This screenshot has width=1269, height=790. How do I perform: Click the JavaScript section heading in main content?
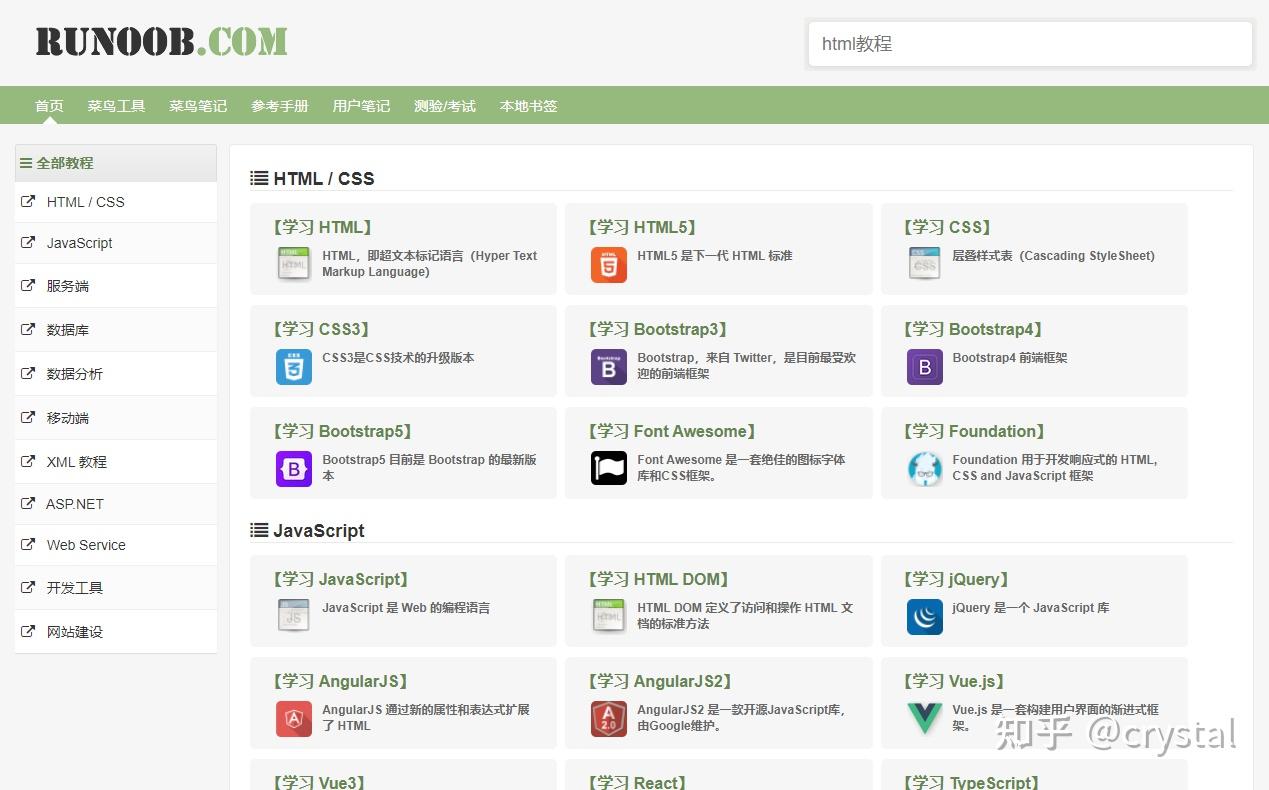318,530
